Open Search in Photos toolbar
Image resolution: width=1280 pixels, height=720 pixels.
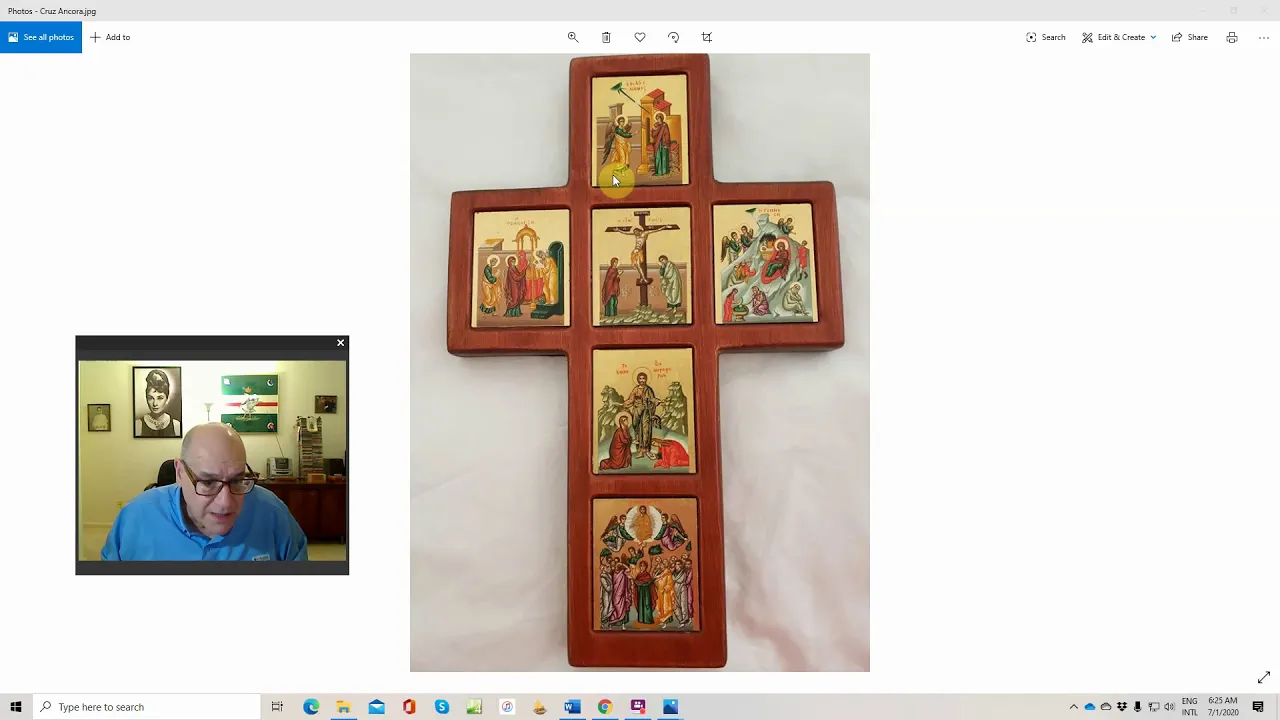1045,37
